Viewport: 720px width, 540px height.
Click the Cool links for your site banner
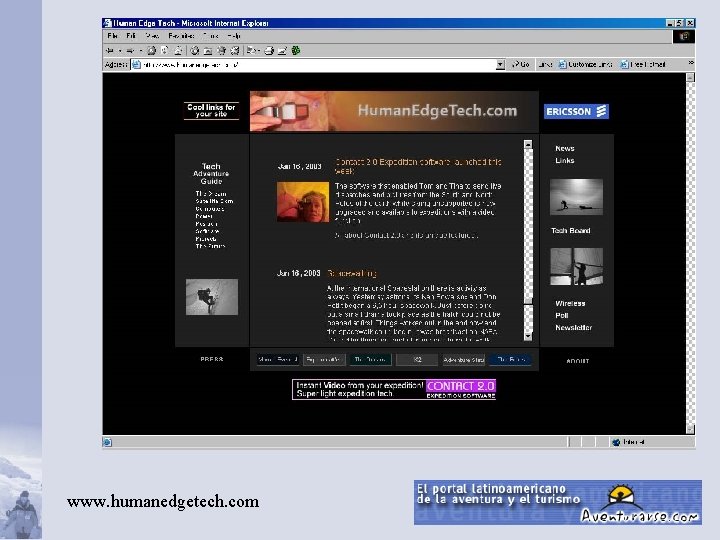pyautogui.click(x=211, y=111)
